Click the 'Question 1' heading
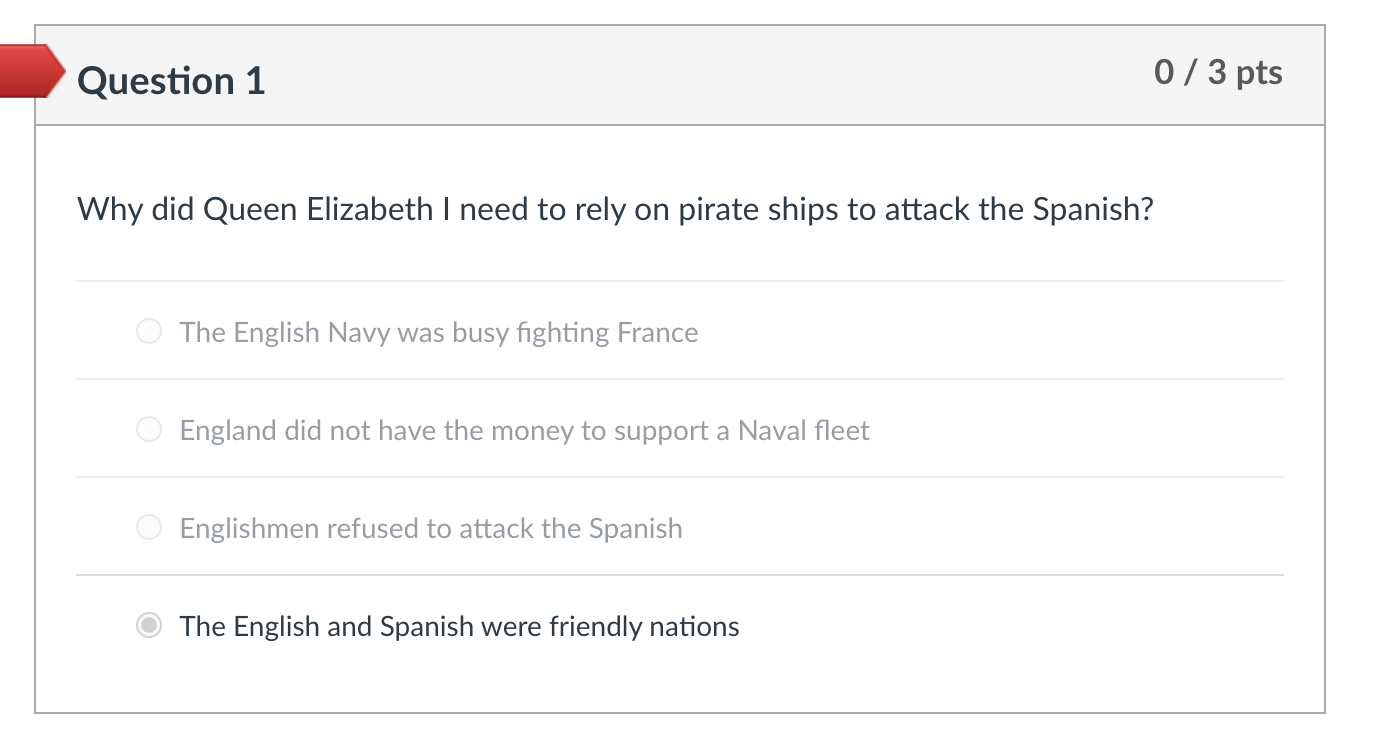 (x=171, y=80)
